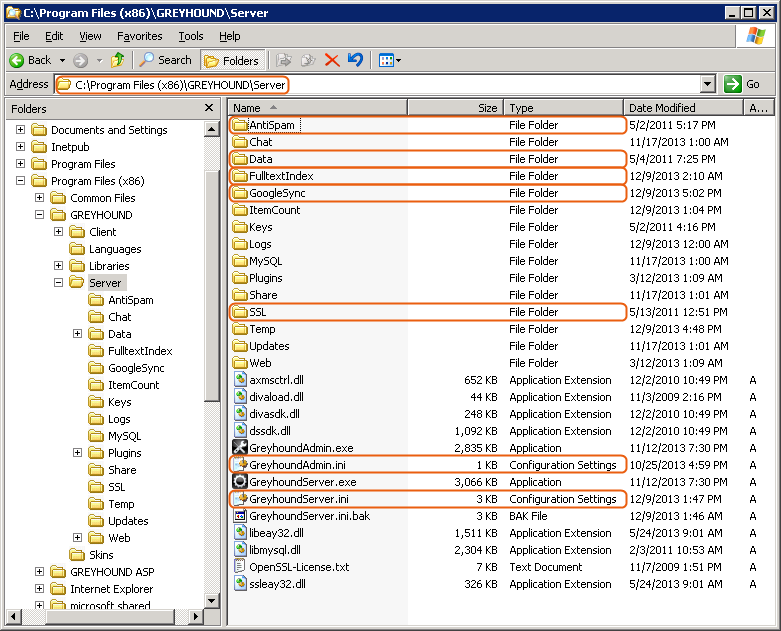The height and width of the screenshot is (631, 781).
Task: Toggle the Folders pane button
Action: tap(232, 61)
